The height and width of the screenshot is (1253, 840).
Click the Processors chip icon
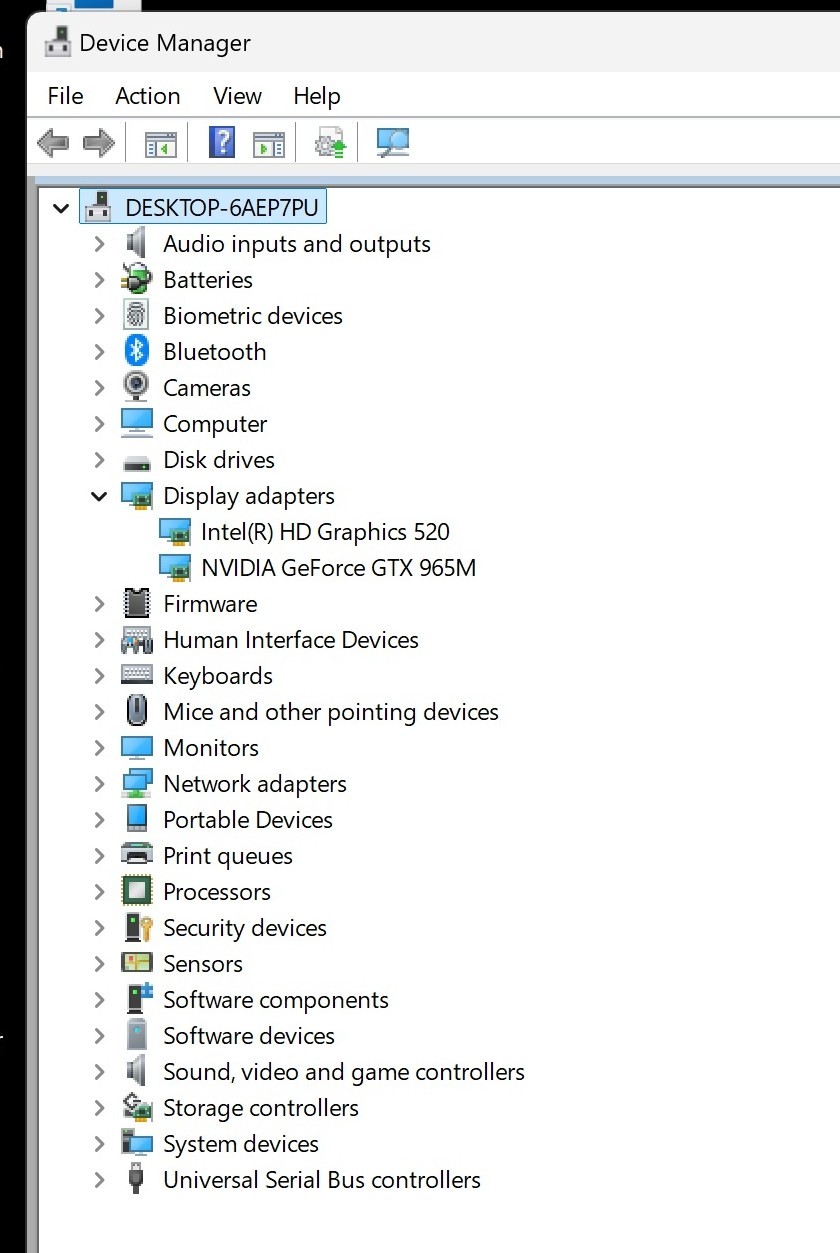click(137, 891)
